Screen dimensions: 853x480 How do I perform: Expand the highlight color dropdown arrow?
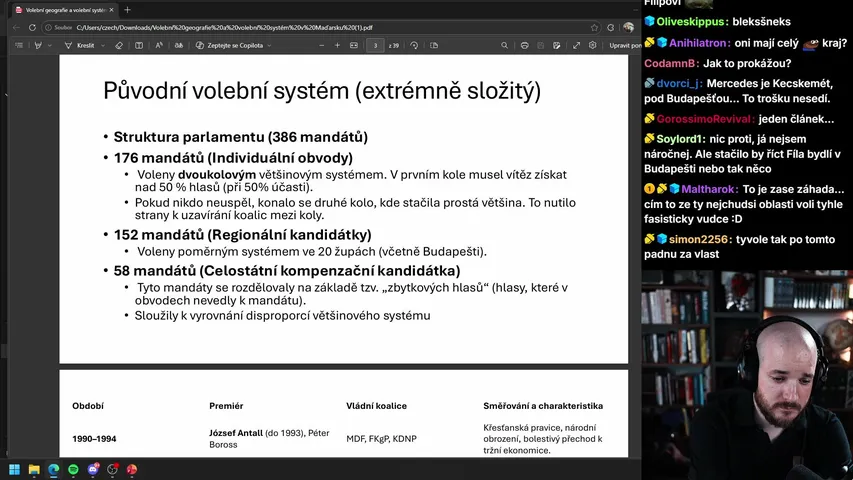50,46
